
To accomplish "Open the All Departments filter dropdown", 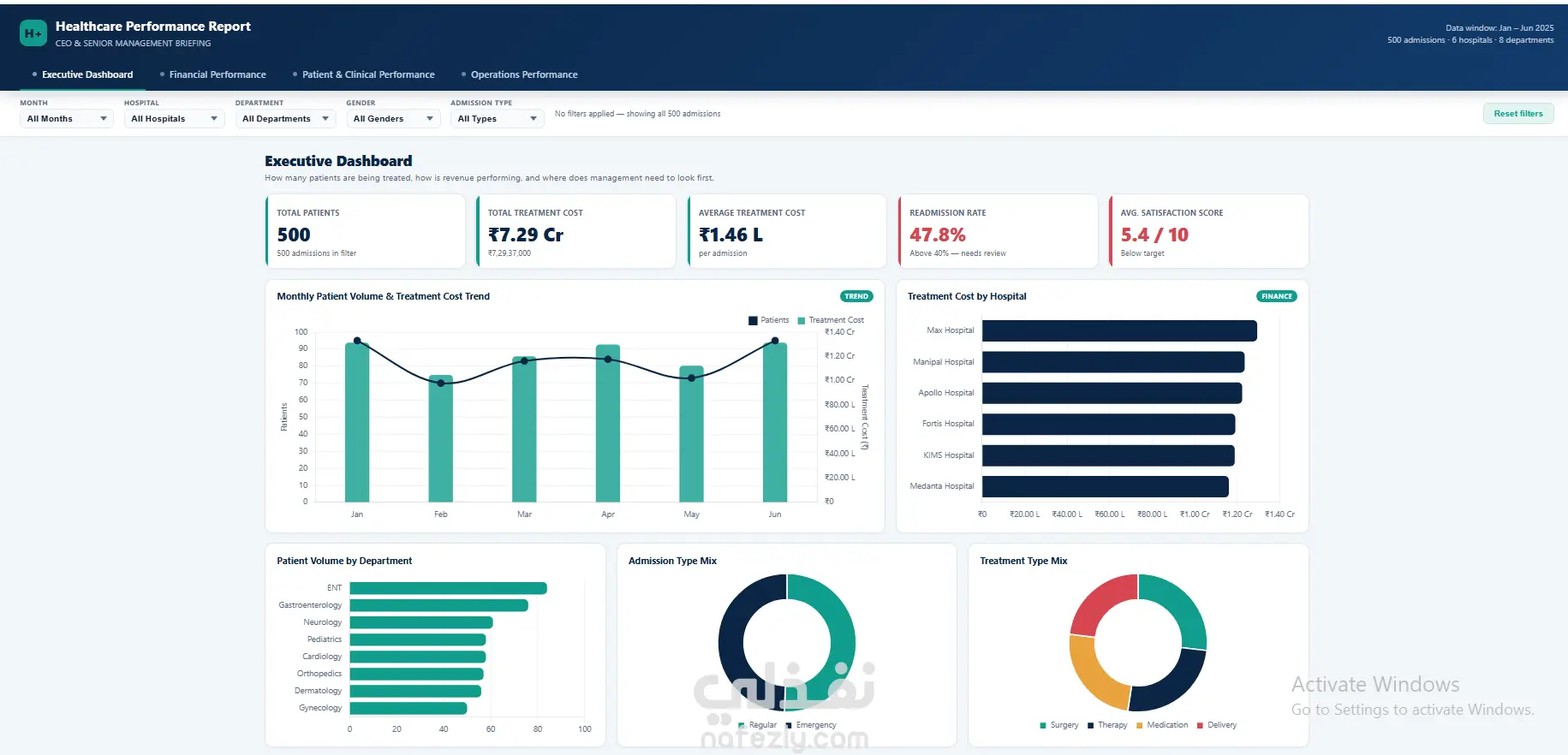I will [285, 119].
